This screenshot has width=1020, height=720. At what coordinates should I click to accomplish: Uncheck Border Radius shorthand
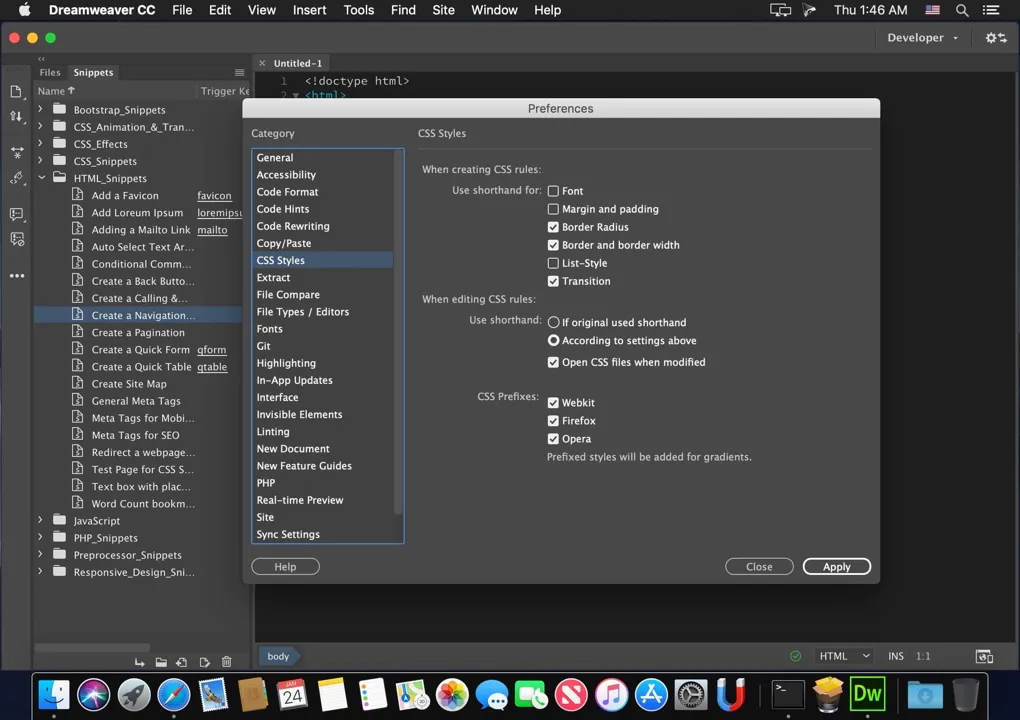(x=553, y=227)
